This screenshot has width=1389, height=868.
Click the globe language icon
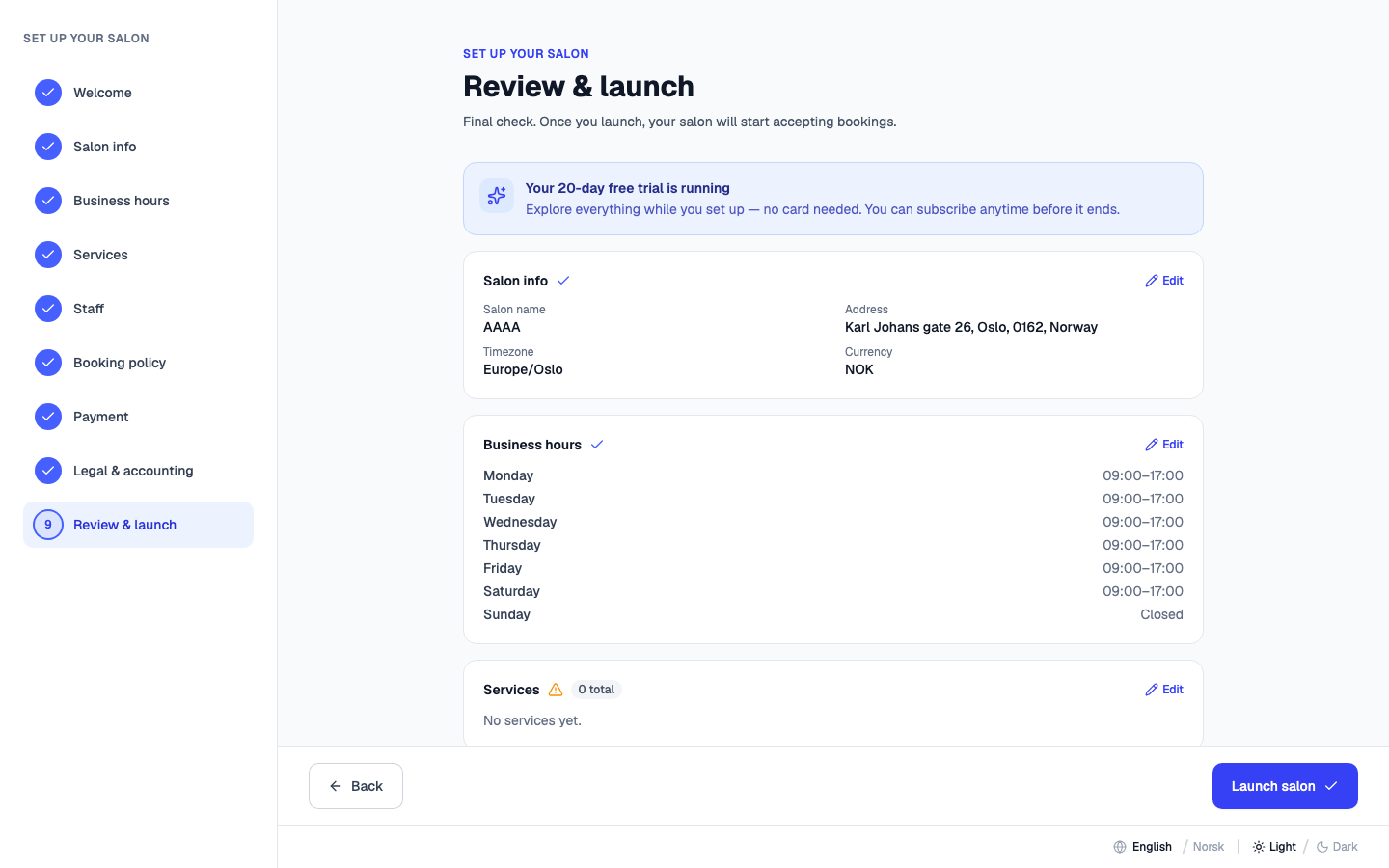coord(1120,847)
